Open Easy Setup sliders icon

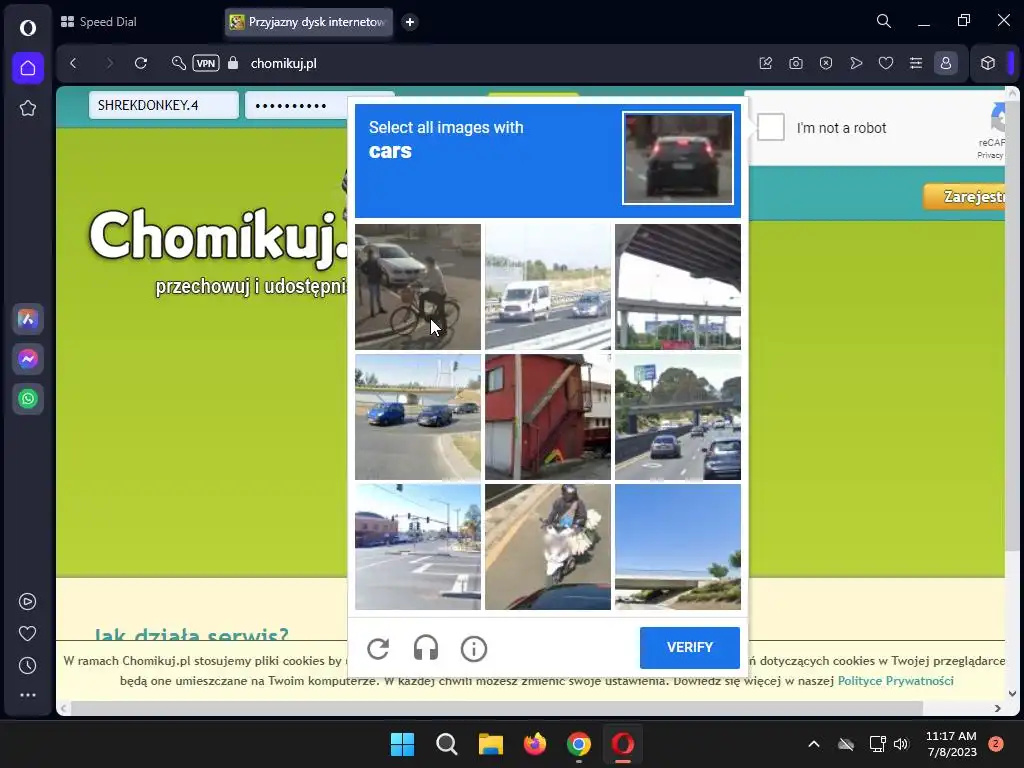[916, 63]
